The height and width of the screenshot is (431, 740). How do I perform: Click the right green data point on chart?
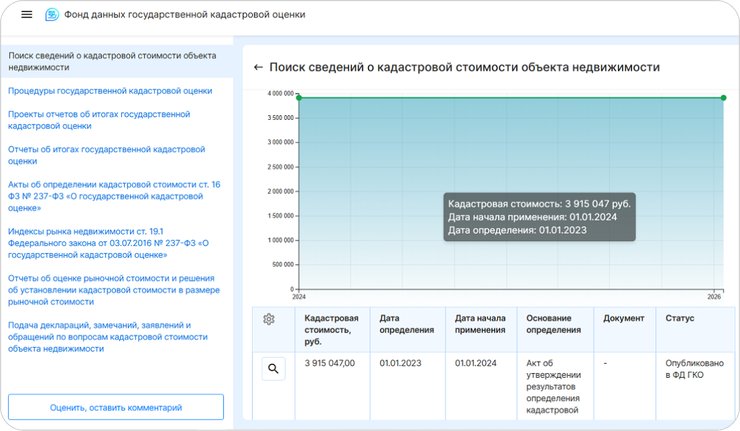pos(722,98)
